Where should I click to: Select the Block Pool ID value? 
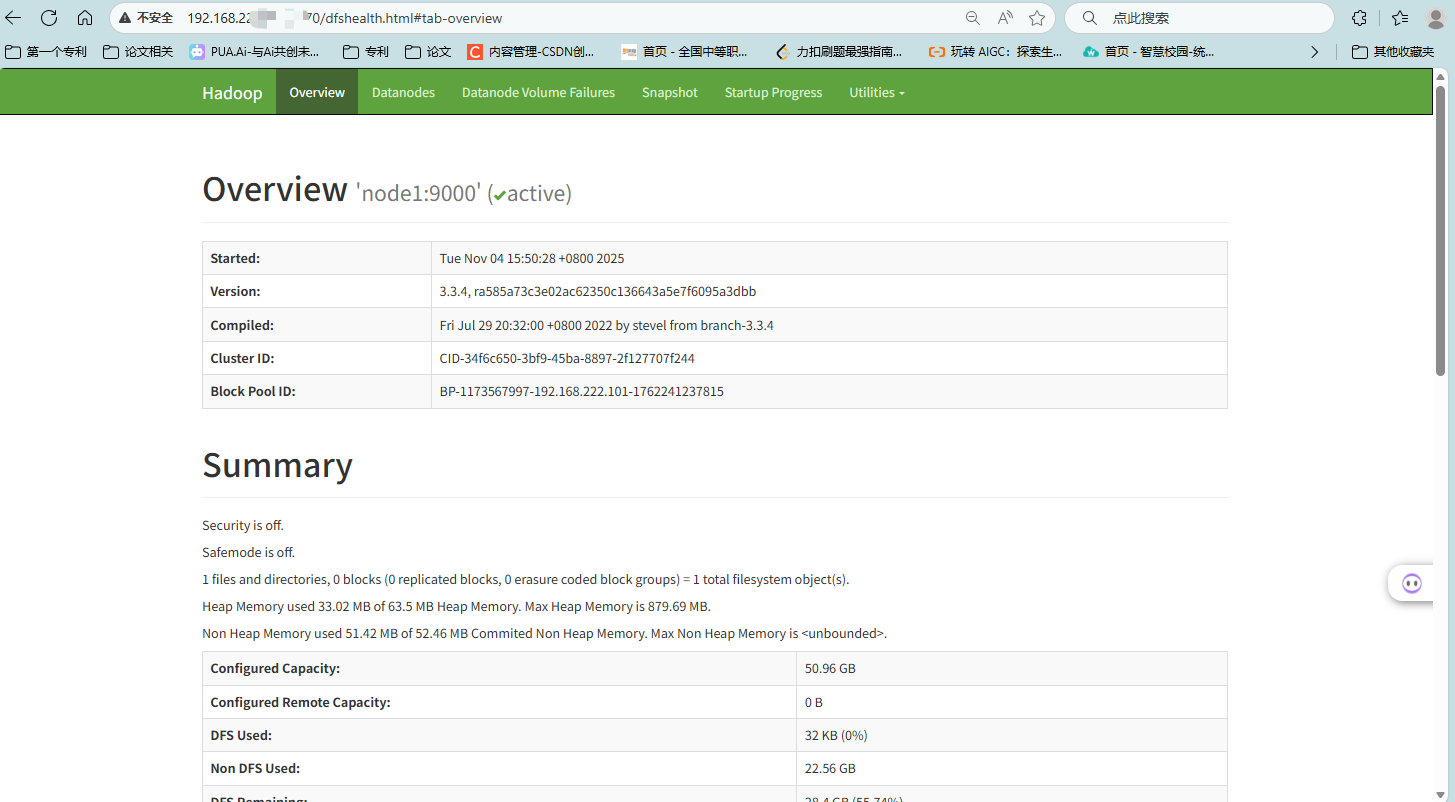582,391
